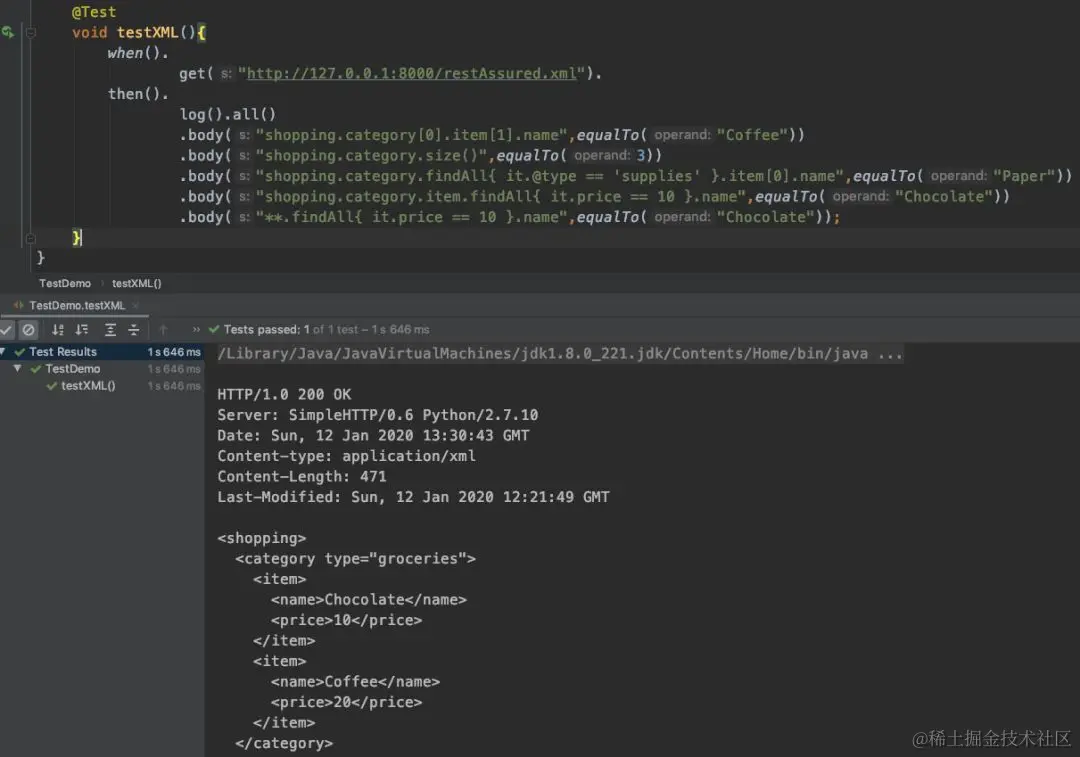Click the @Test annotation in the editor
Image resolution: width=1080 pixels, height=757 pixels.
click(94, 12)
